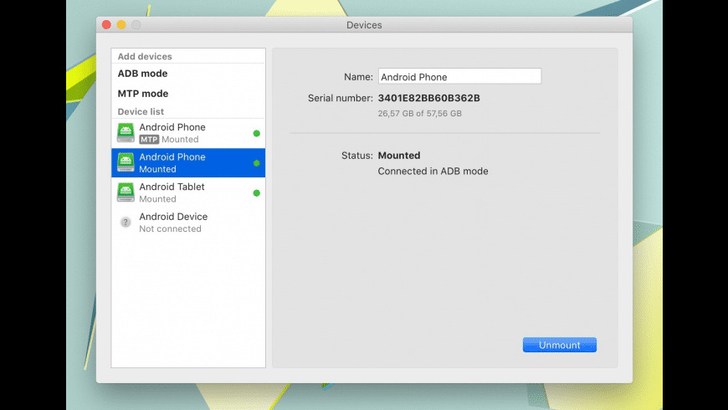Click green status dot of MTP Android Phone

point(256,133)
